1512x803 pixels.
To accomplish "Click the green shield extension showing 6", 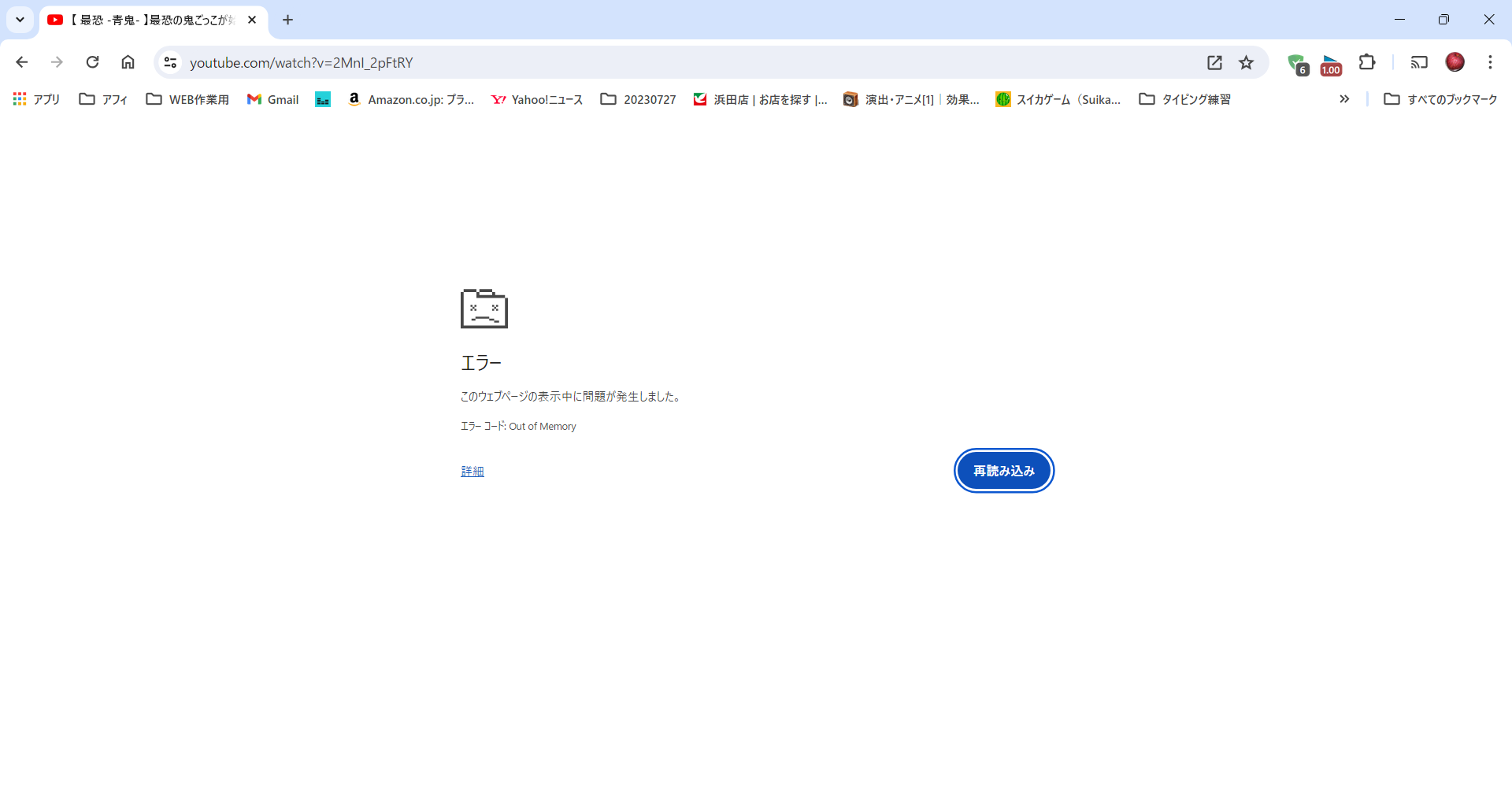I will (x=1296, y=62).
